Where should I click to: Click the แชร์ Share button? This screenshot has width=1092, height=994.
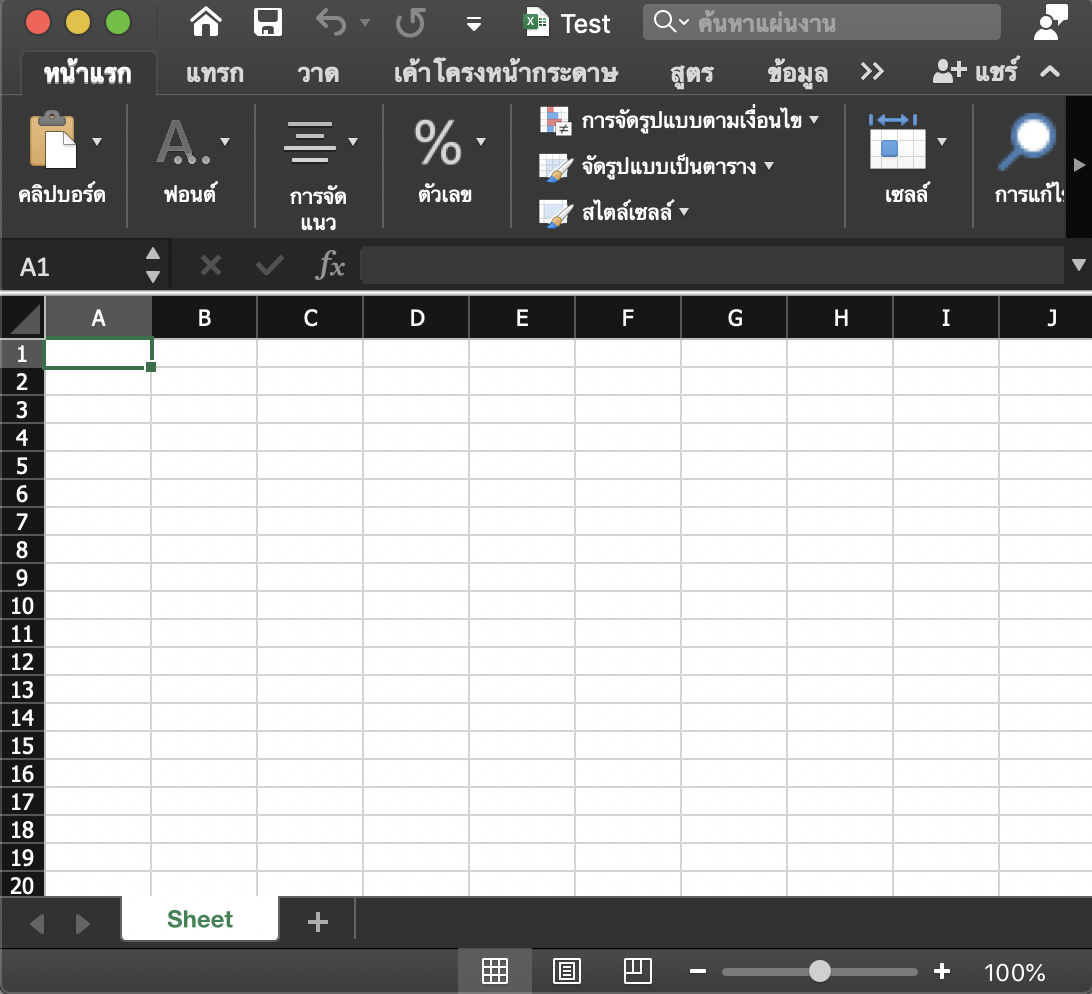pos(975,72)
